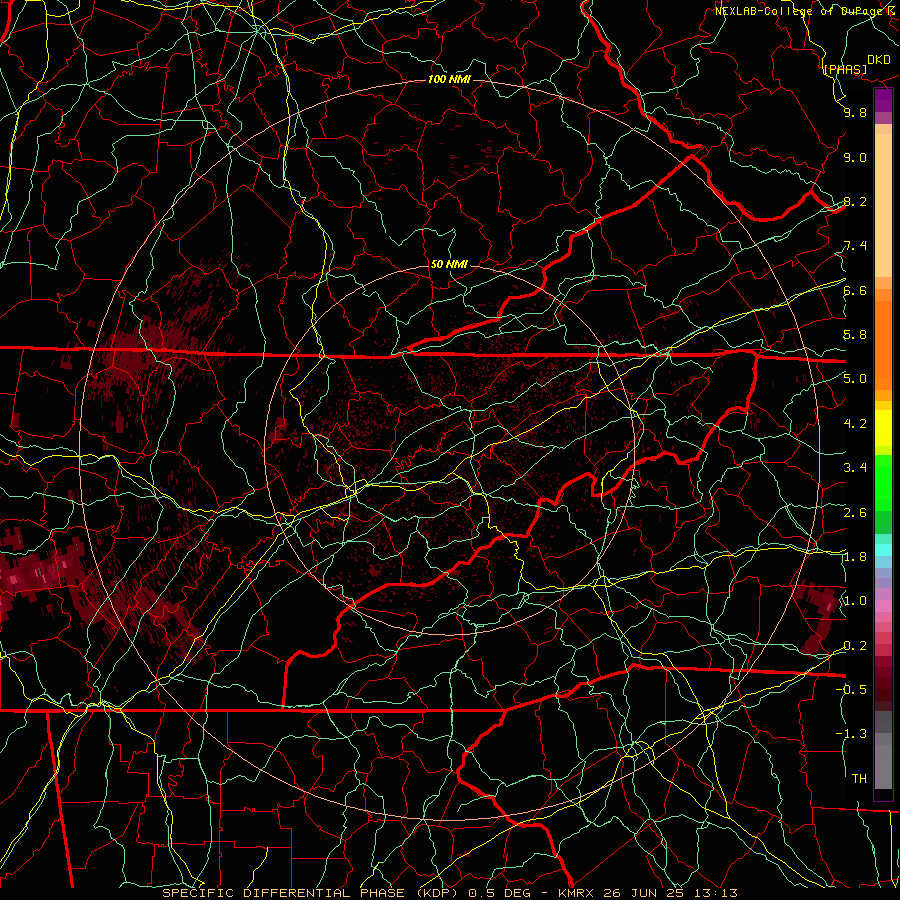
Task: Click the yellow segment of the color bar
Action: point(883,428)
